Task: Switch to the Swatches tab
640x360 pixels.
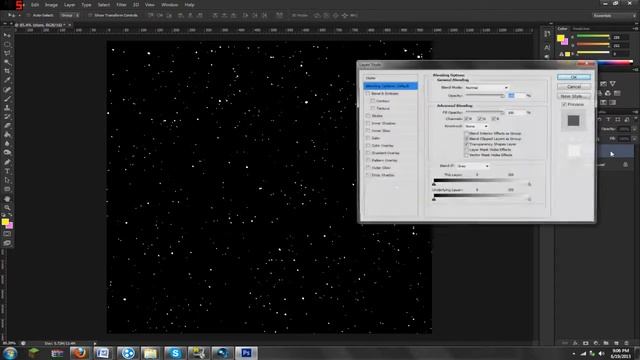Action: (x=581, y=29)
